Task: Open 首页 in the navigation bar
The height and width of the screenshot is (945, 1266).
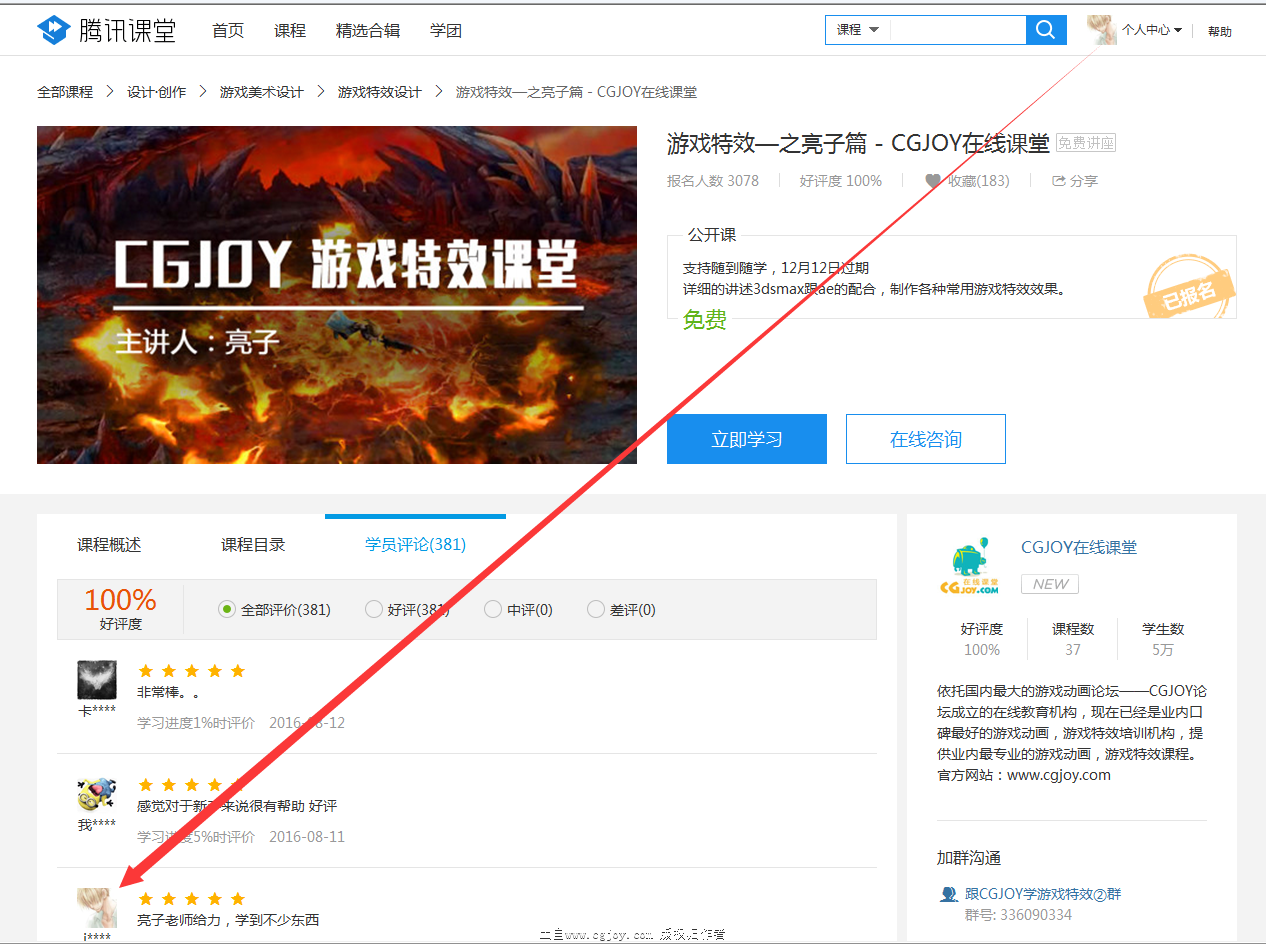Action: click(x=227, y=30)
